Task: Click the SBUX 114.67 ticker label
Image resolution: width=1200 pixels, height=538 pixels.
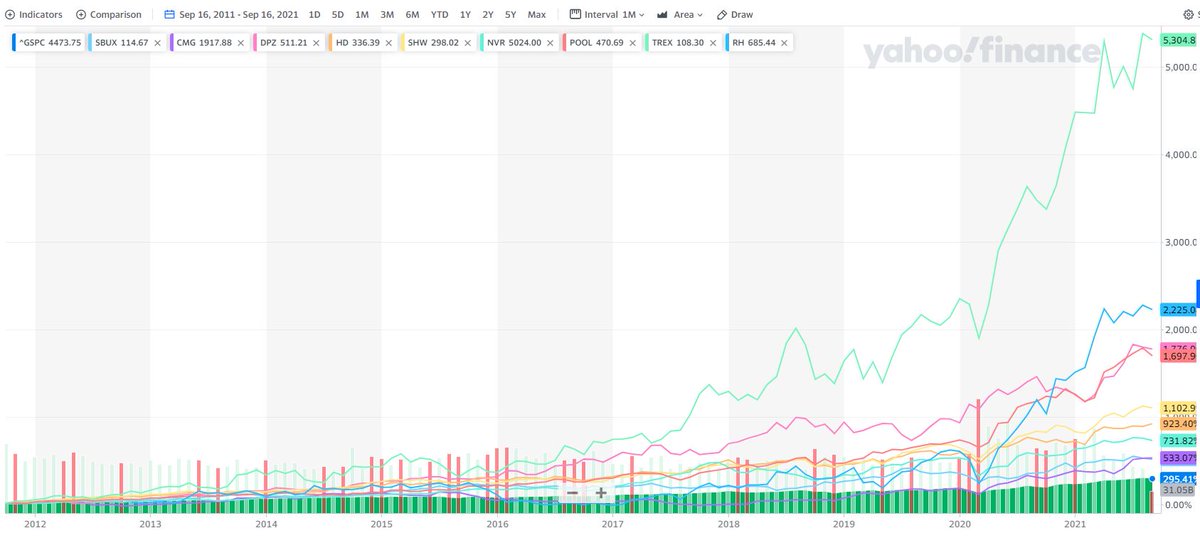Action: pos(121,43)
